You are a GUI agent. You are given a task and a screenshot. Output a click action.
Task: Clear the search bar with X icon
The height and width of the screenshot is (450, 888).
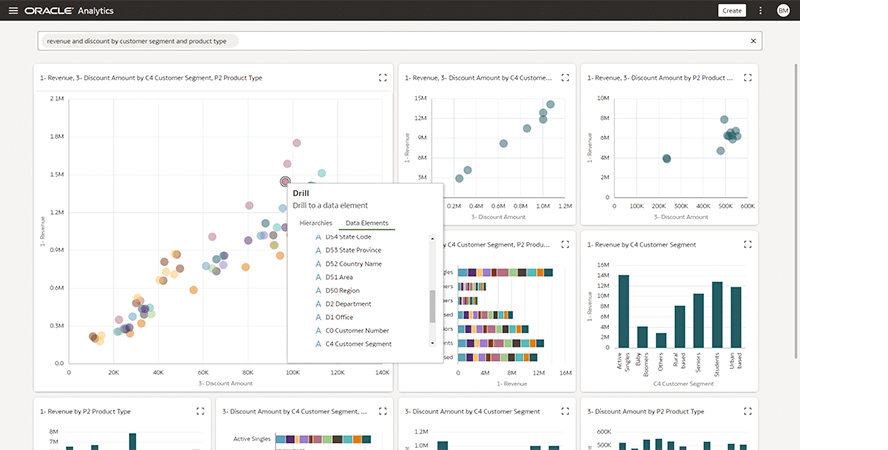point(753,41)
